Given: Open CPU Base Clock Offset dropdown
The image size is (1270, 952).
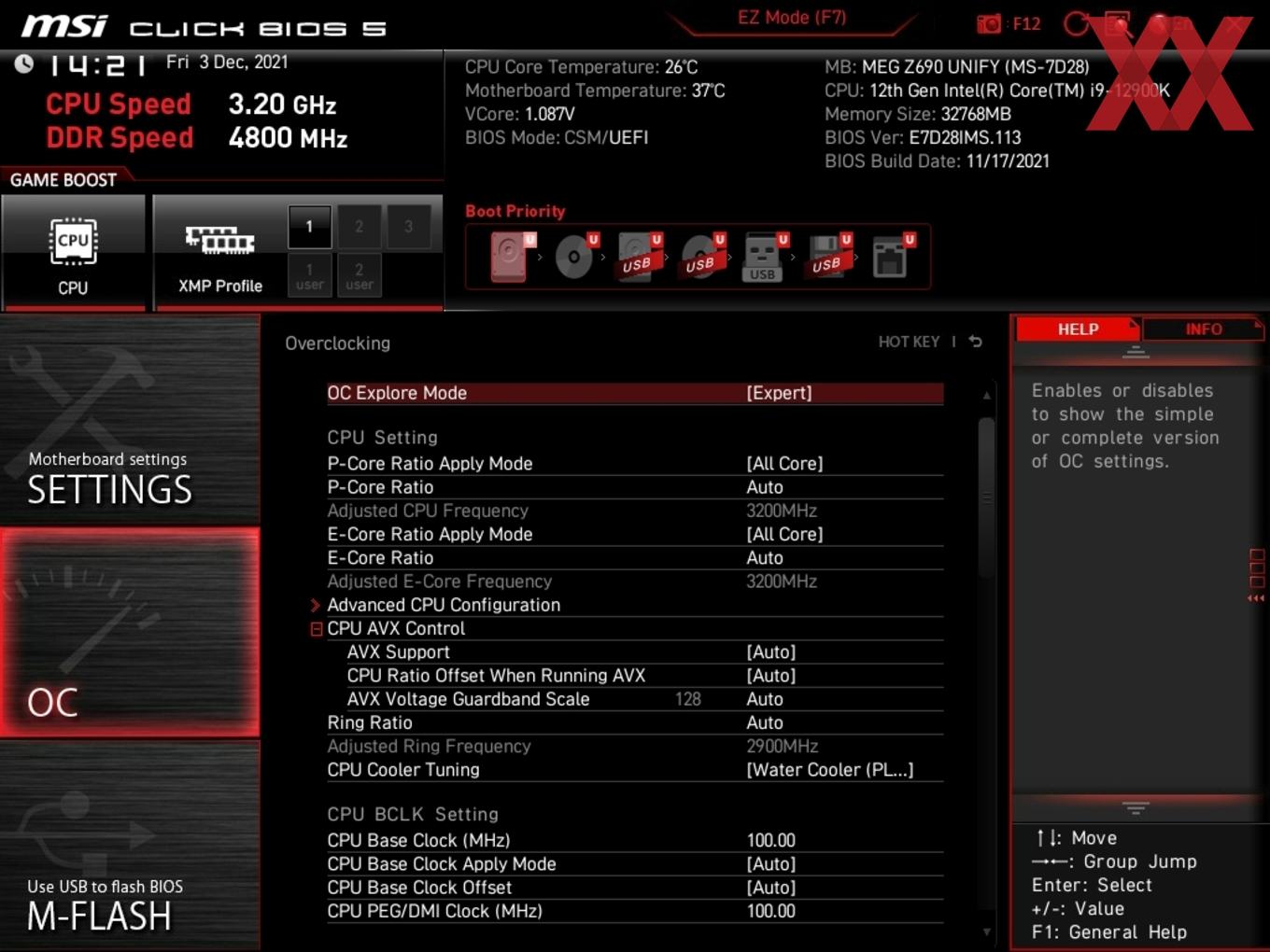Looking at the screenshot, I should click(x=771, y=887).
